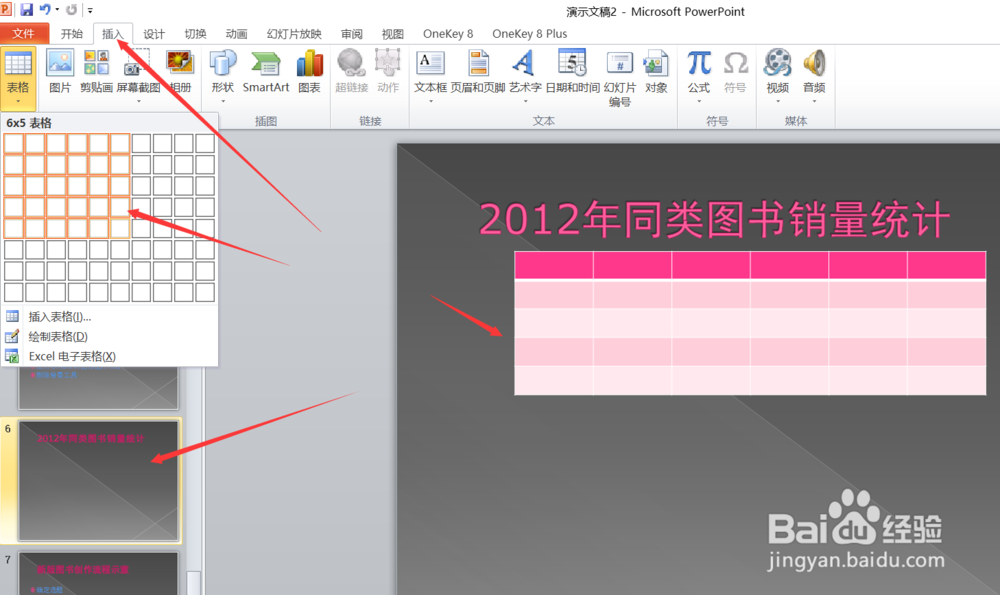Save the presentation from Quick Access Toolbar

pyautogui.click(x=24, y=9)
